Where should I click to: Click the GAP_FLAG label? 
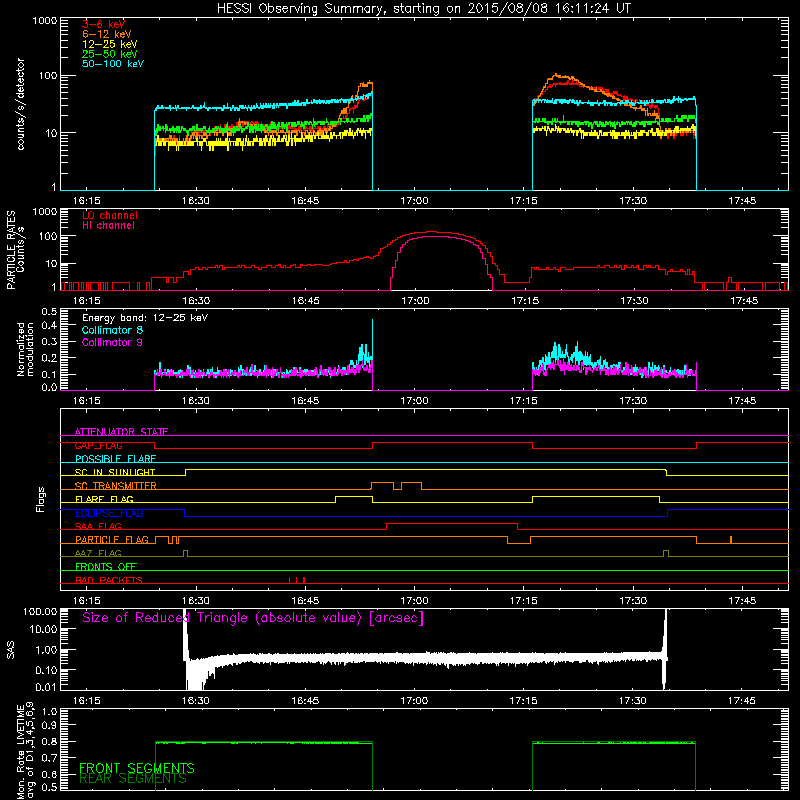click(x=98, y=445)
